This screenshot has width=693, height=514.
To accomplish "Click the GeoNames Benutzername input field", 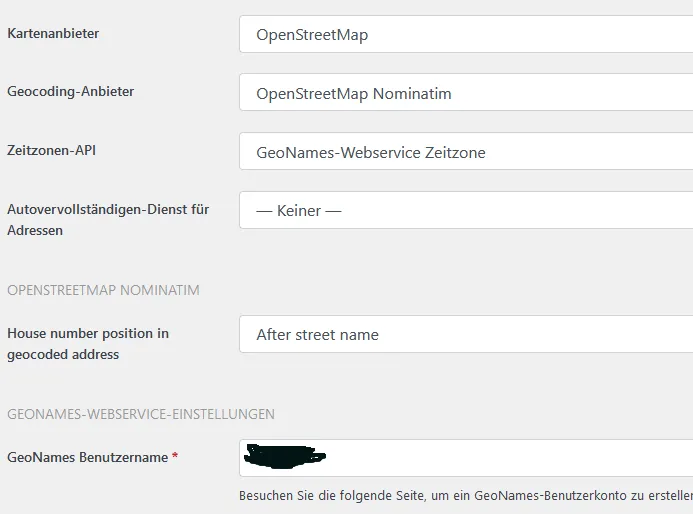I will pyautogui.click(x=466, y=458).
